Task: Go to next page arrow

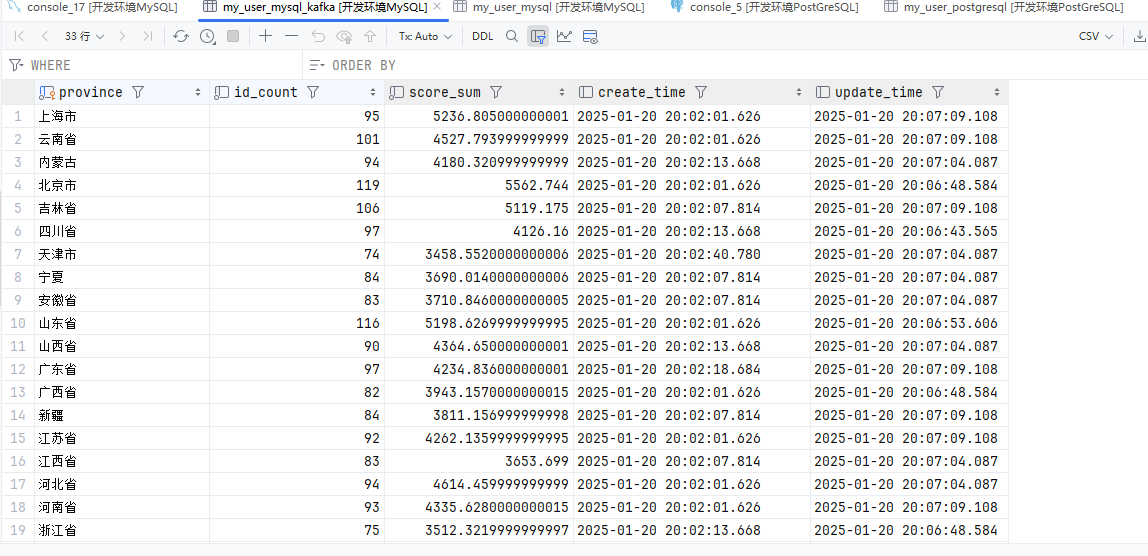Action: (122, 36)
